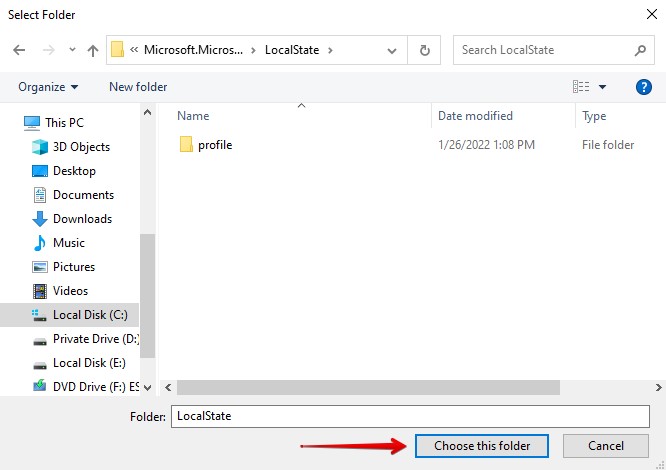Click the New folder button

pos(138,87)
